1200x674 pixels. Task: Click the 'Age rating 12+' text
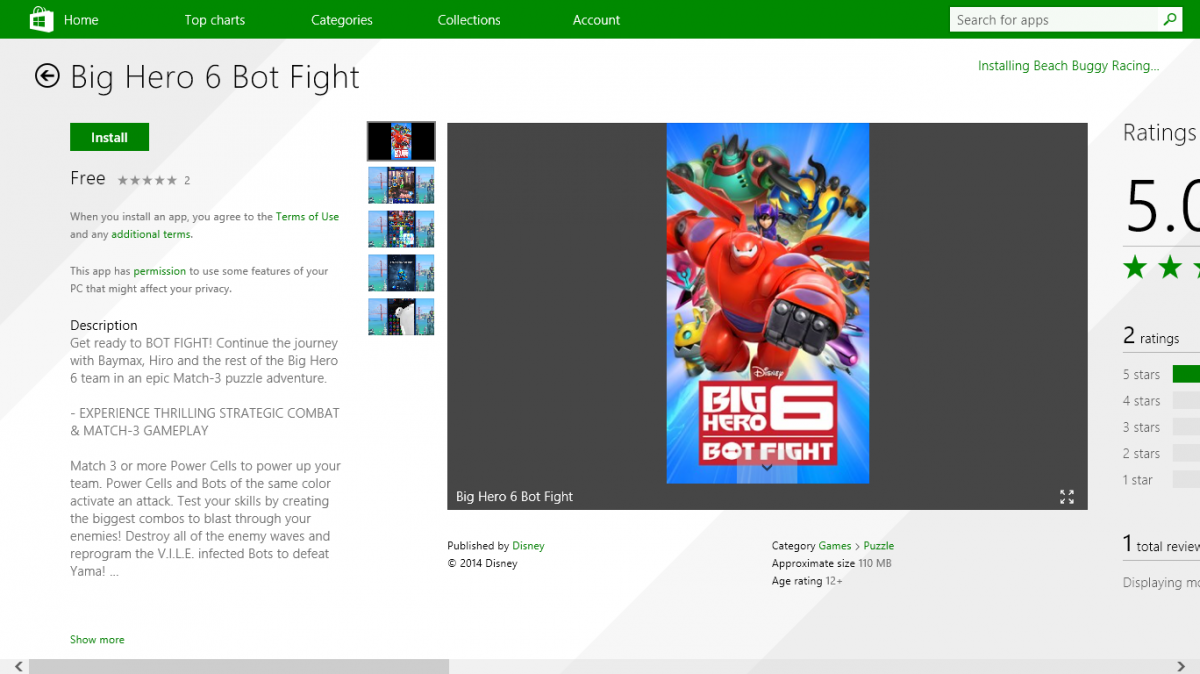(807, 581)
